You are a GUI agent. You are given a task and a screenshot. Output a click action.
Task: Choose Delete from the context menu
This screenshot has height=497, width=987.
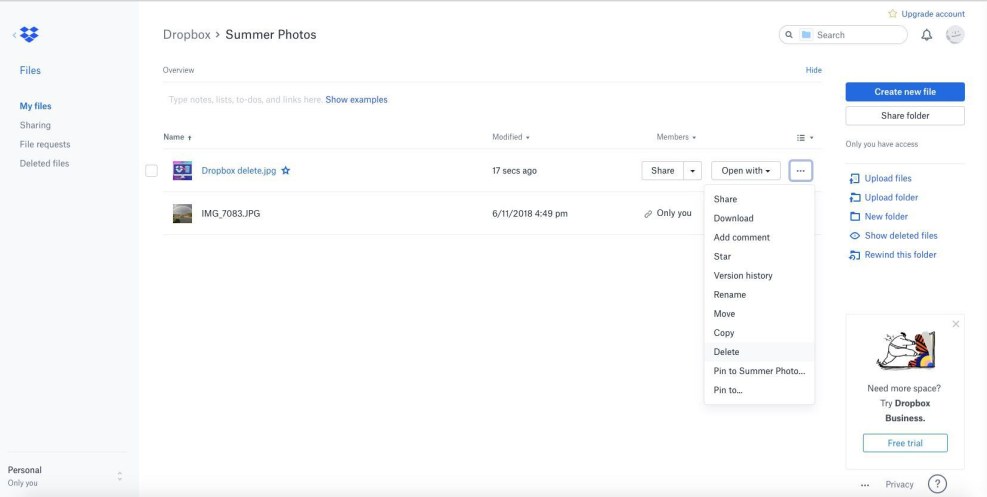727,352
